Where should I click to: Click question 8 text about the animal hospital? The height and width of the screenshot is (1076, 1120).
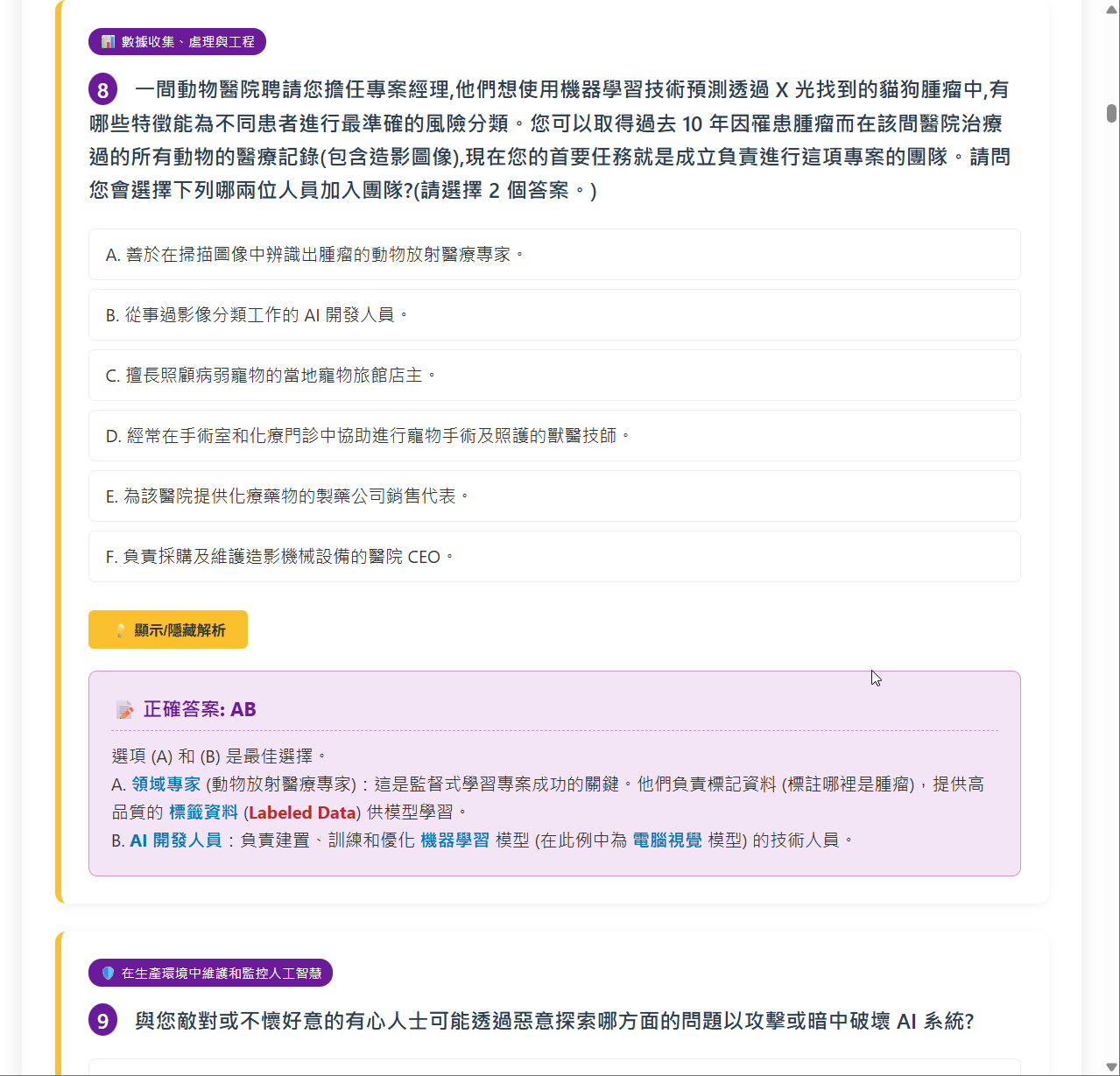pos(550,139)
